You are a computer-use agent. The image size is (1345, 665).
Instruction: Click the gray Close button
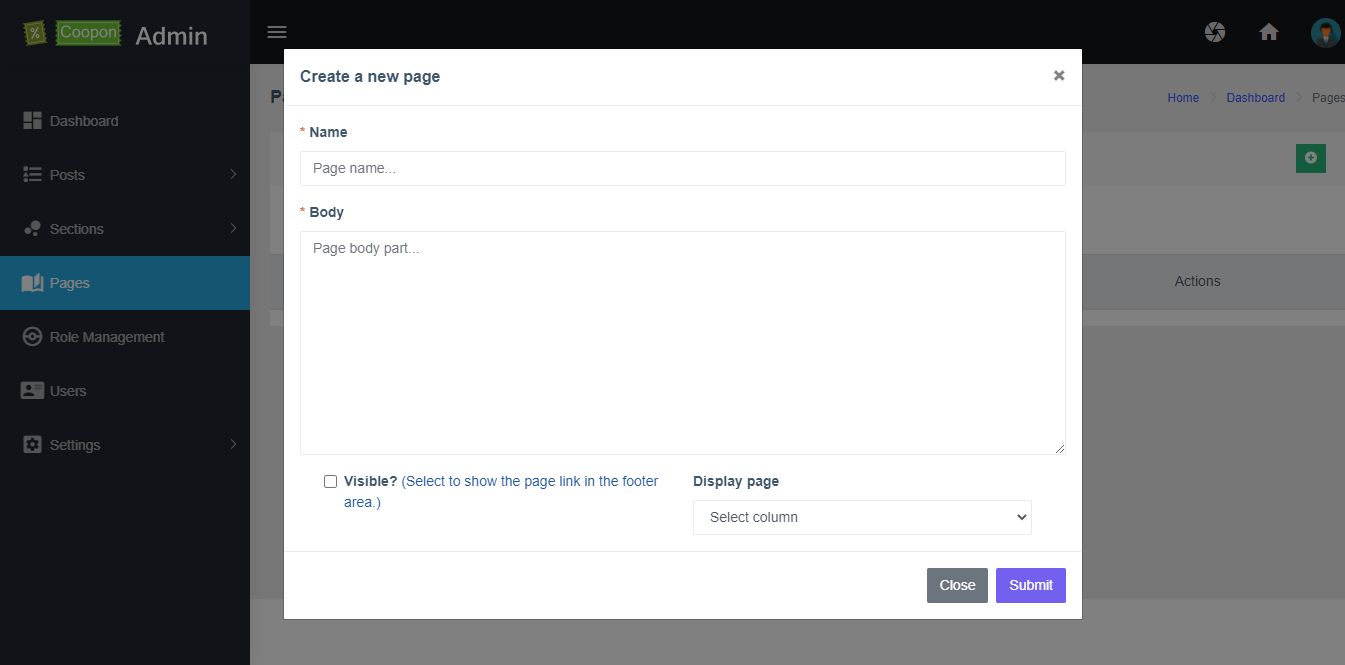tap(957, 585)
